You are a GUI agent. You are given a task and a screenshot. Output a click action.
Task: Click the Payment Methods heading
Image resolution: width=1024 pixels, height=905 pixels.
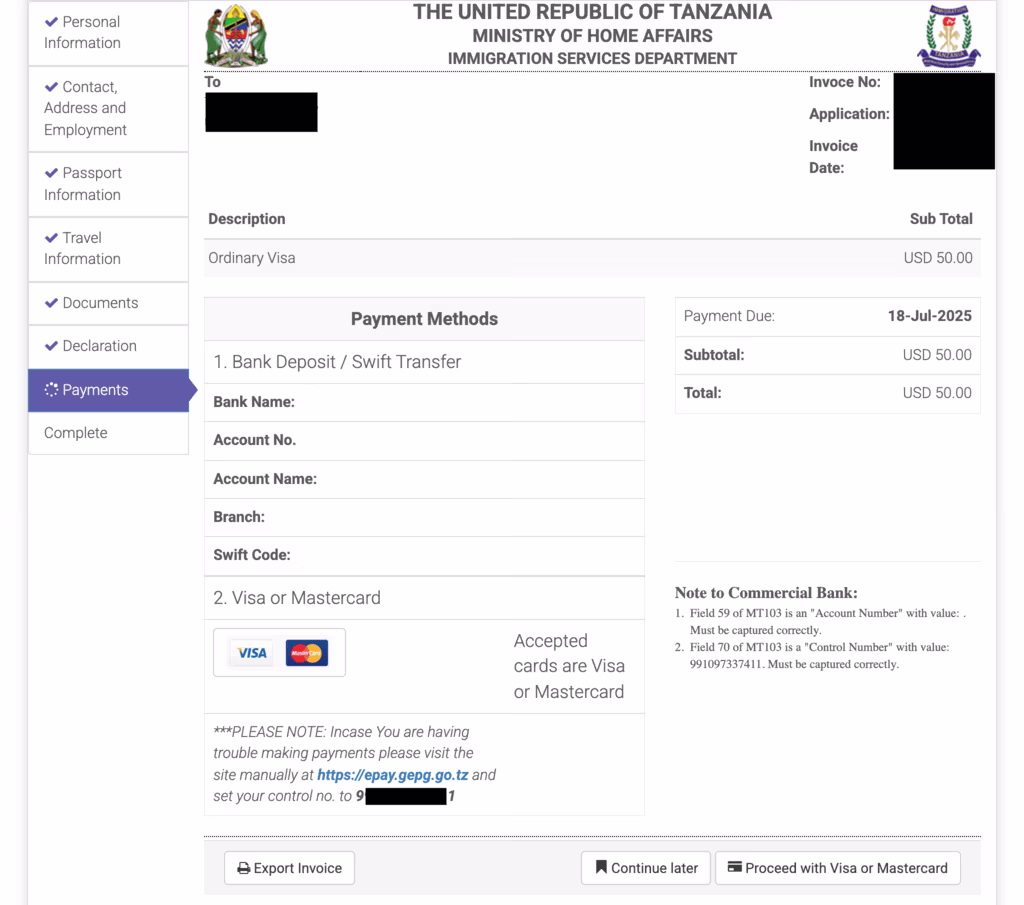click(424, 319)
